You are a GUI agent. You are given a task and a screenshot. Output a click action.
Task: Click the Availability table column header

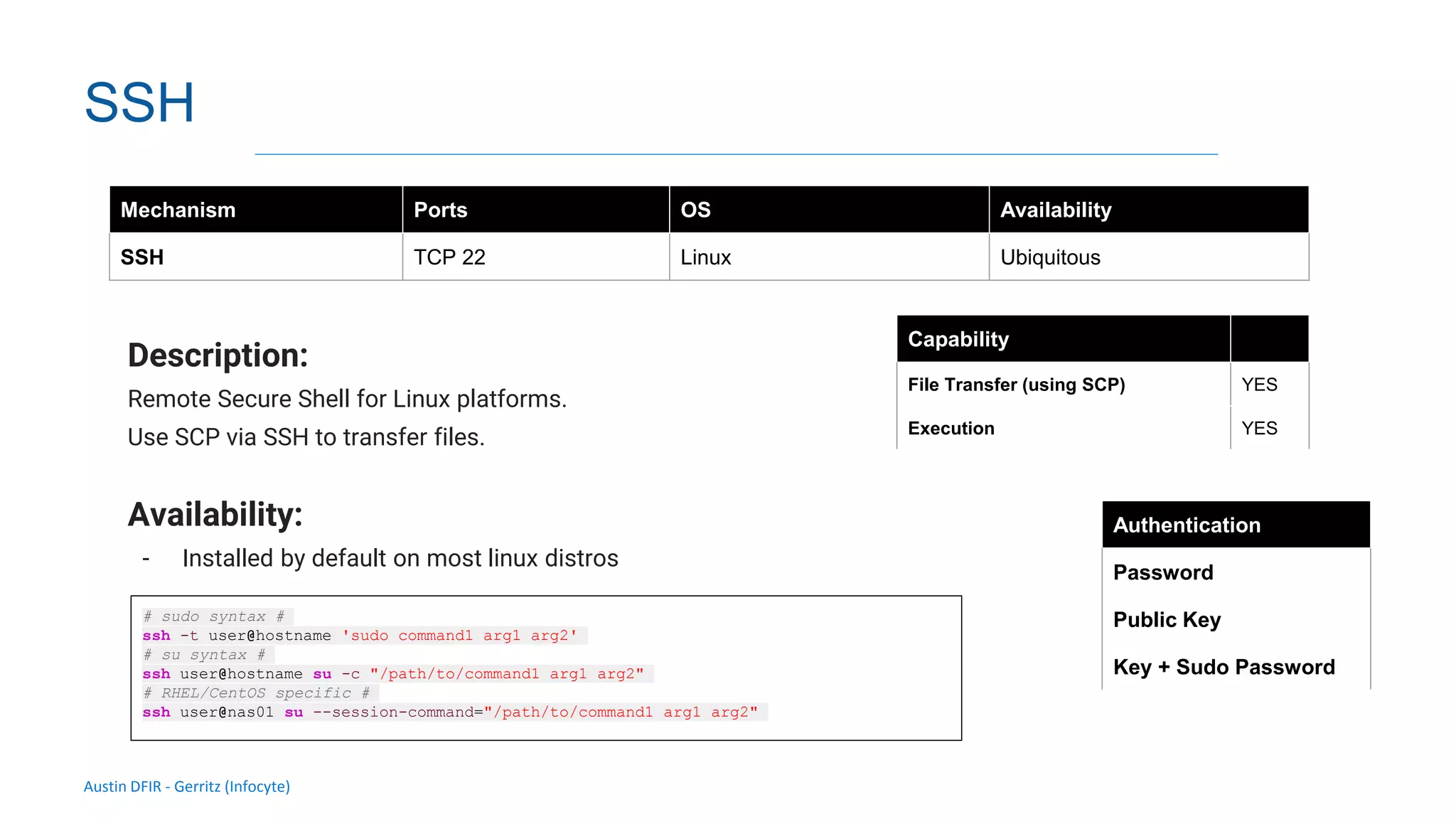click(1149, 210)
